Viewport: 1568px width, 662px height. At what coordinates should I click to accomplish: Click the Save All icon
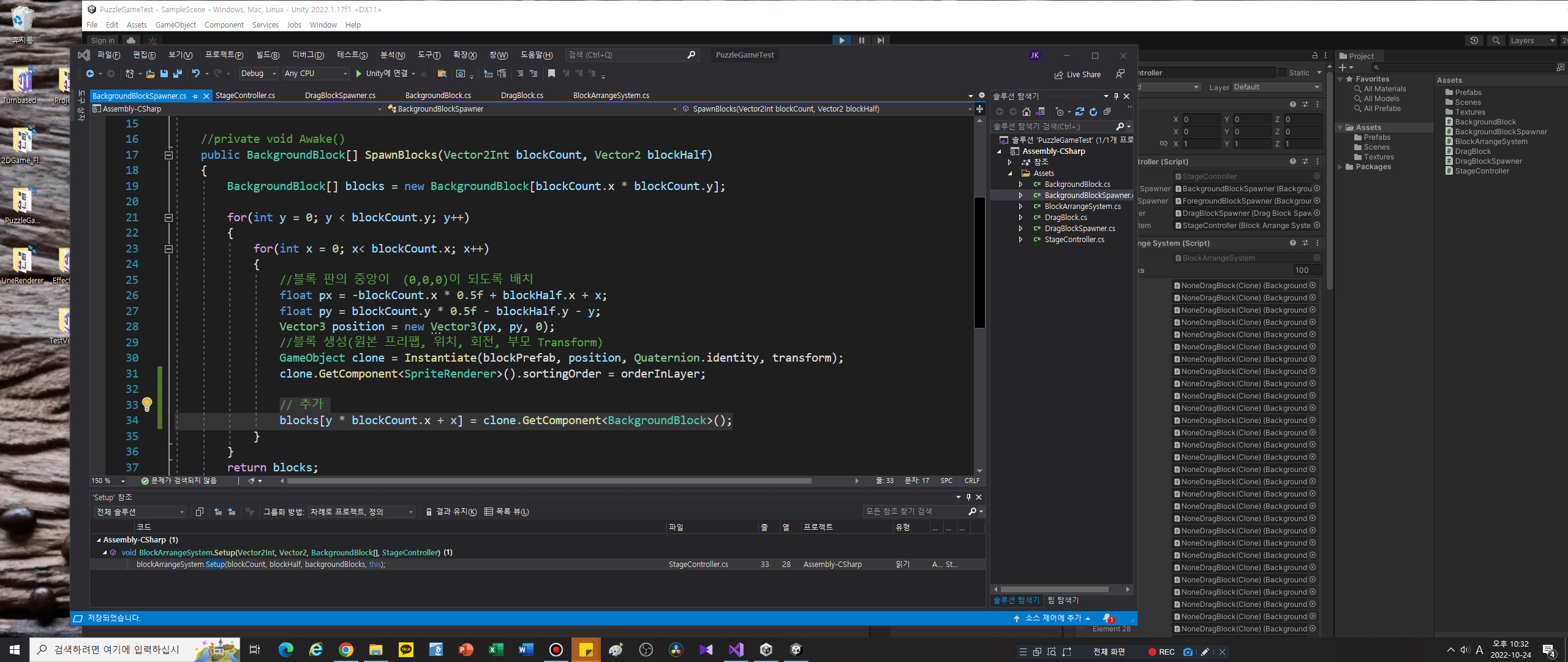(178, 74)
